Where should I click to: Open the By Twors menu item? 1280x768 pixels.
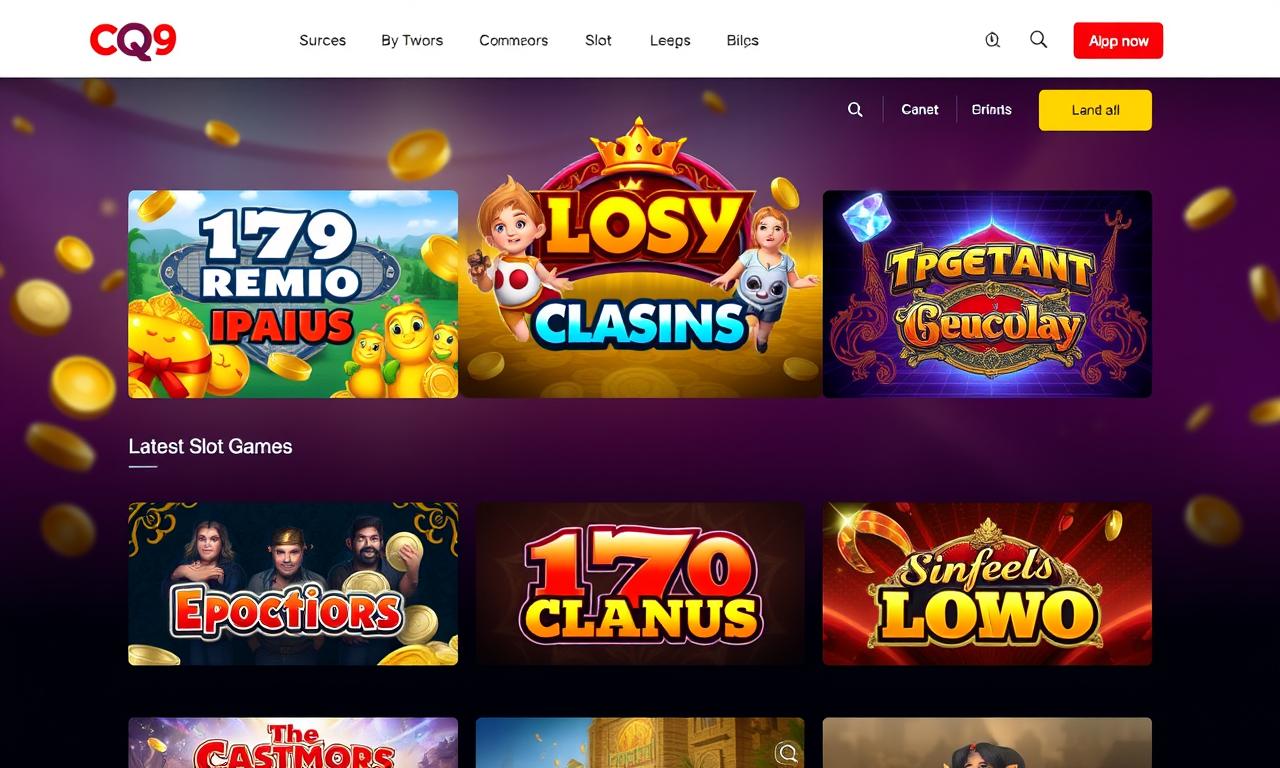(412, 41)
